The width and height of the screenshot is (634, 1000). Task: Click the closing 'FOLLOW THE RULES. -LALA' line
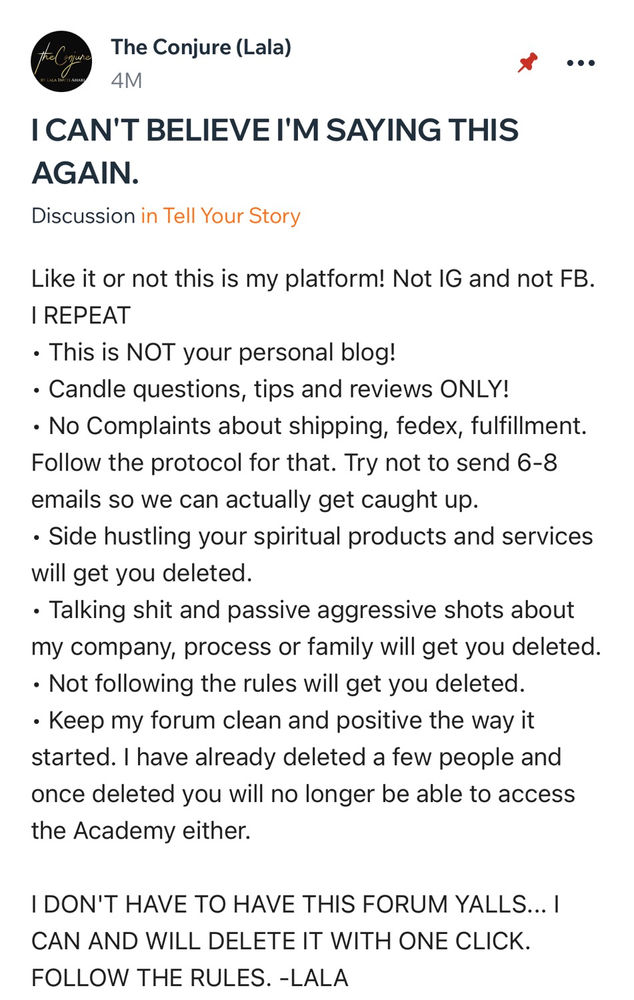pos(190,978)
